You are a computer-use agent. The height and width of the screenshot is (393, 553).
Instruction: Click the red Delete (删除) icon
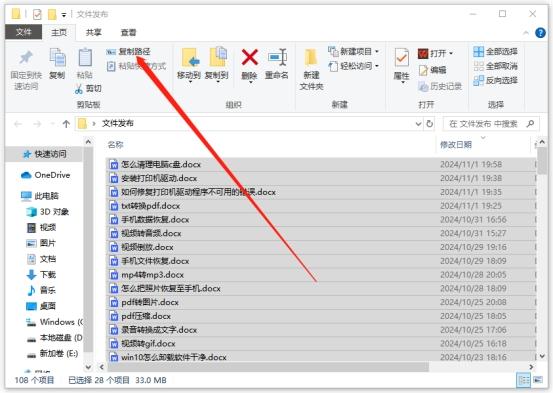(250, 57)
